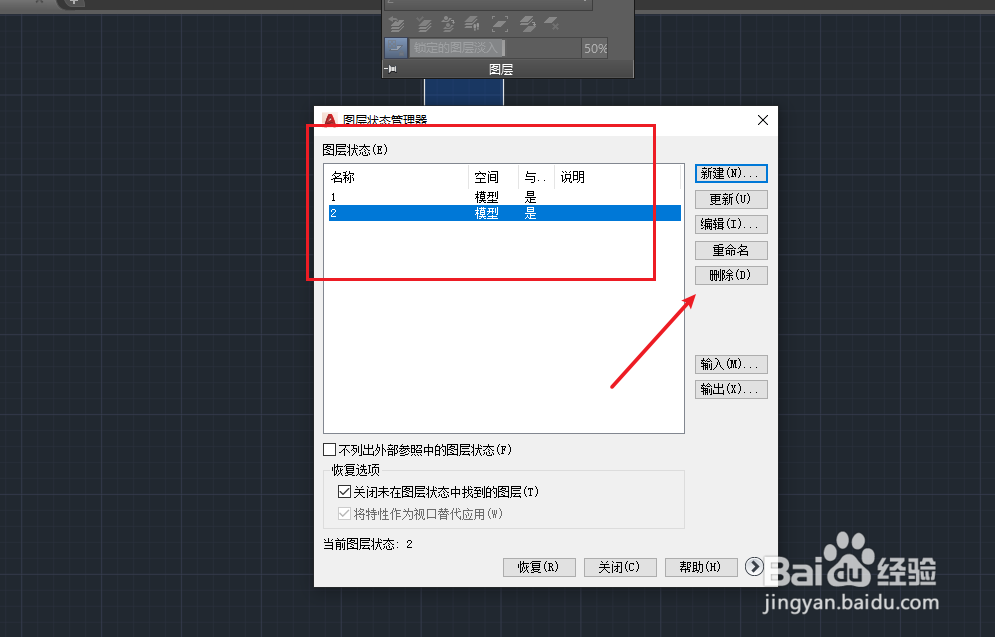Click the 关闭(C) button
995x637 pixels.
point(620,567)
